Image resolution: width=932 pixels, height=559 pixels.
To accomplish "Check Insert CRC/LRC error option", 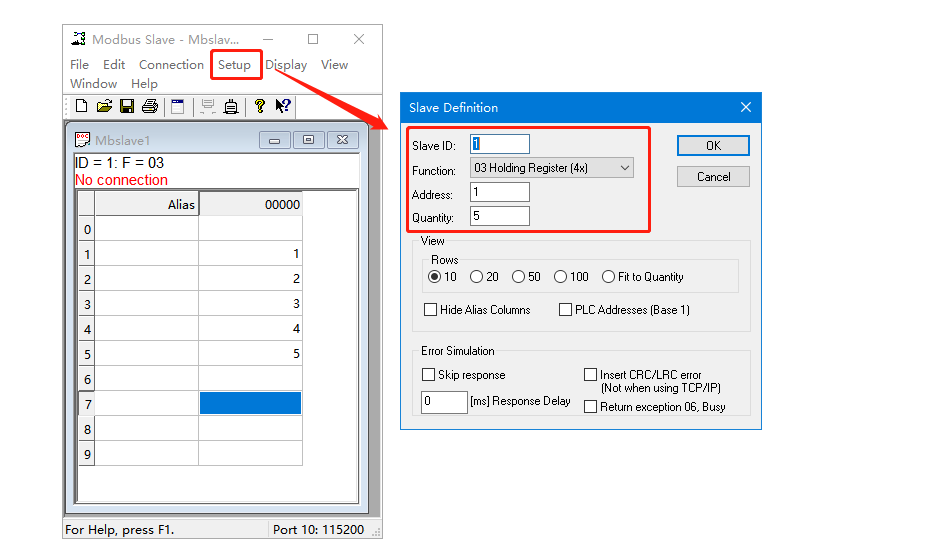I will click(590, 375).
